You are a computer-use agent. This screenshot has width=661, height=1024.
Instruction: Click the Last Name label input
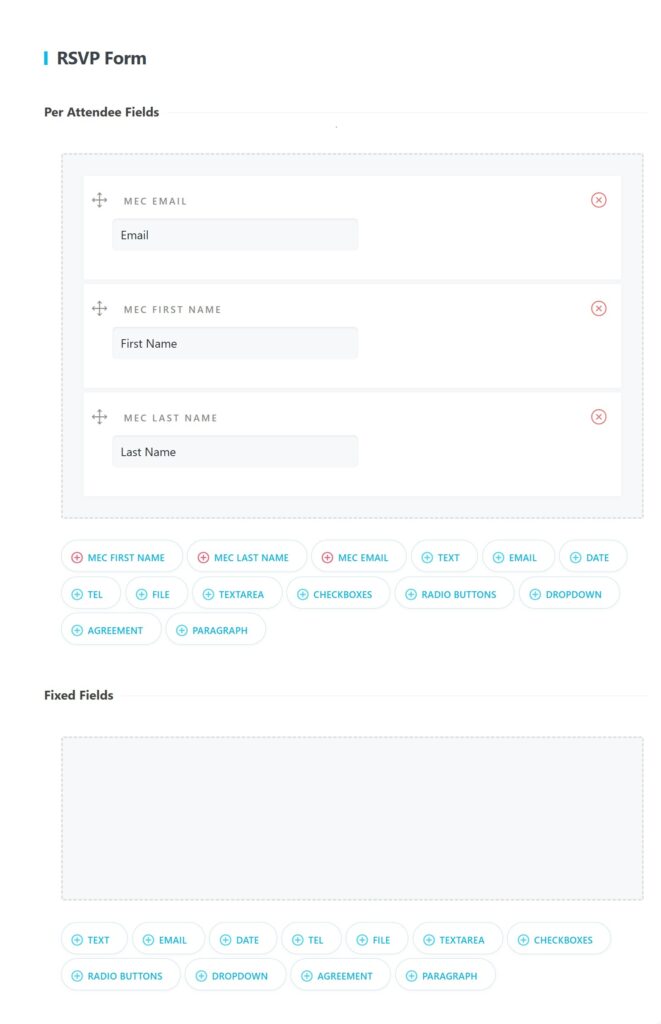pos(235,452)
